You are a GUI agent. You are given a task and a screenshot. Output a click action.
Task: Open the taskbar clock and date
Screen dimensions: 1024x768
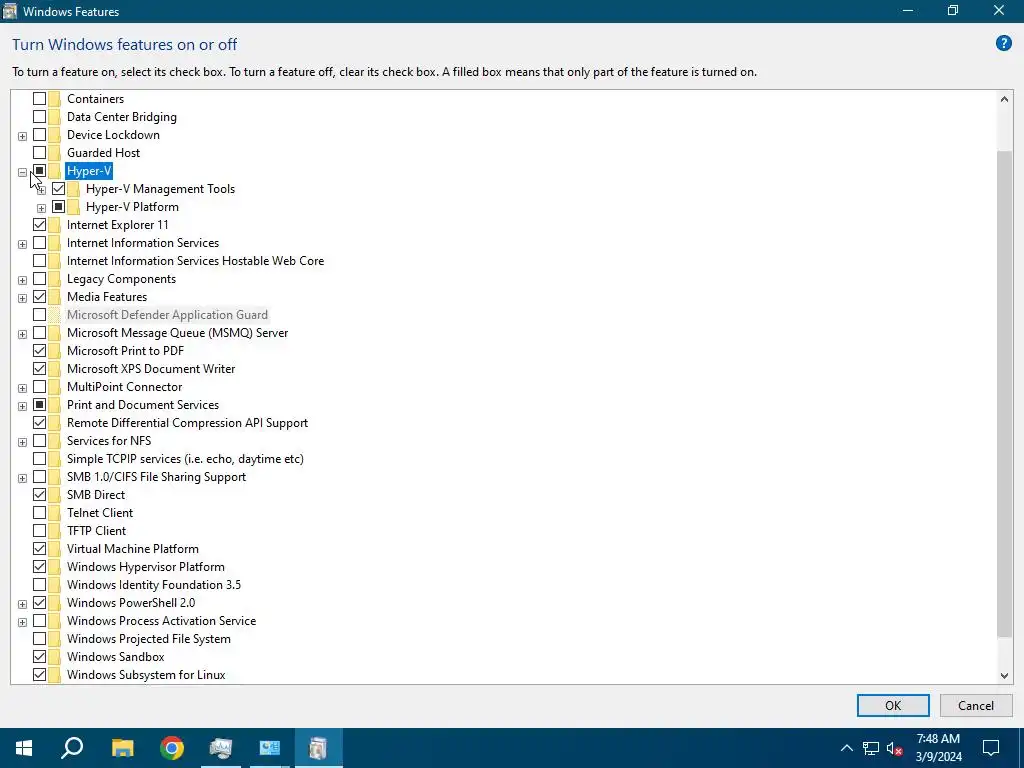(938, 748)
